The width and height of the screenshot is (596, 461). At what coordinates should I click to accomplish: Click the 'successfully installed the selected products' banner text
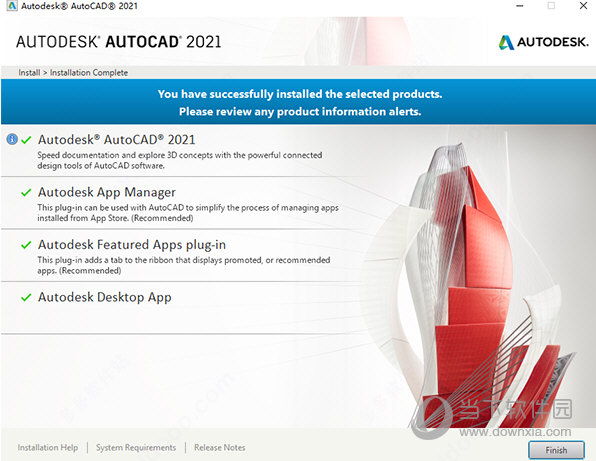300,94
